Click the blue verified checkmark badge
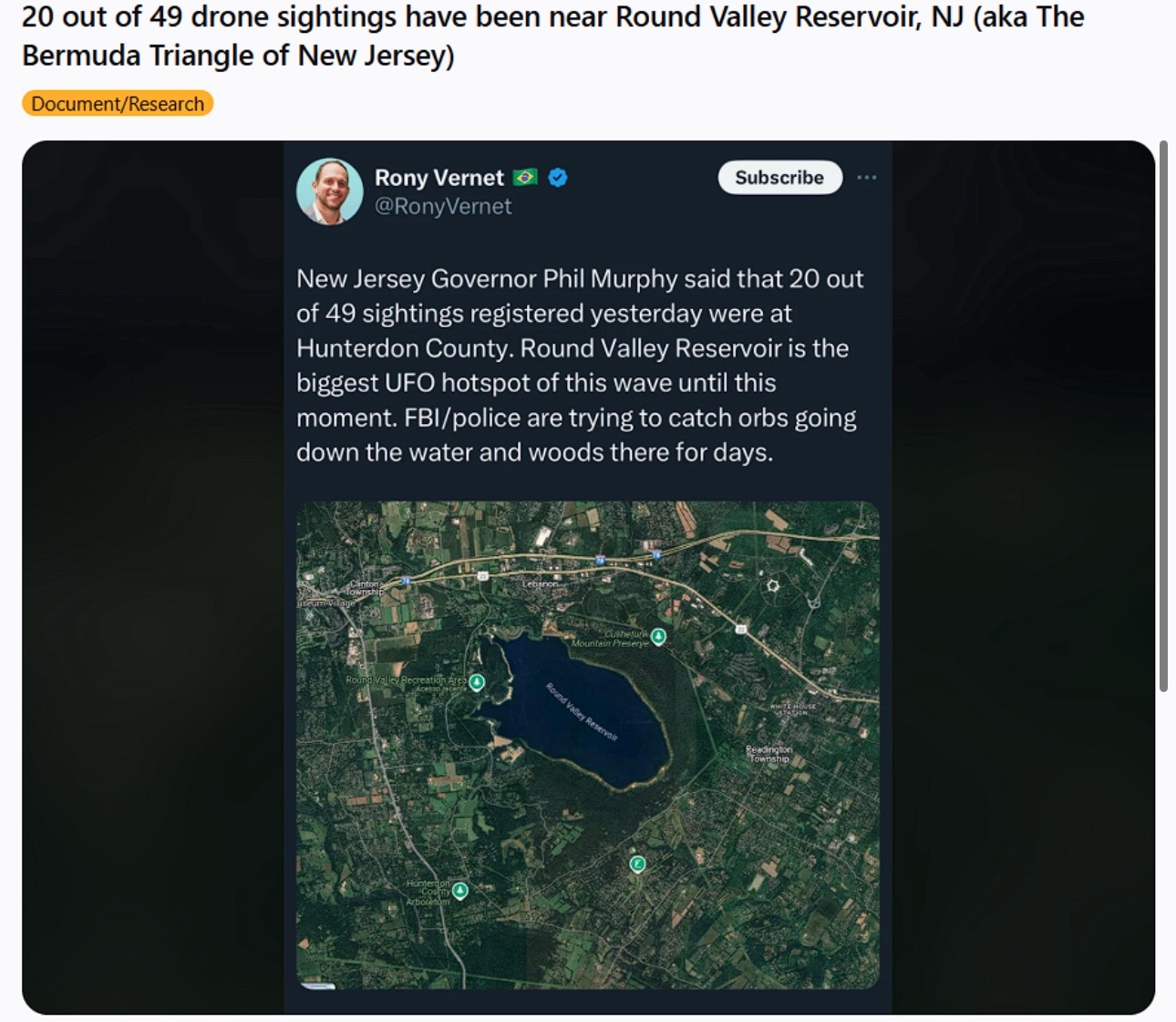The image size is (1176, 1022). [558, 178]
